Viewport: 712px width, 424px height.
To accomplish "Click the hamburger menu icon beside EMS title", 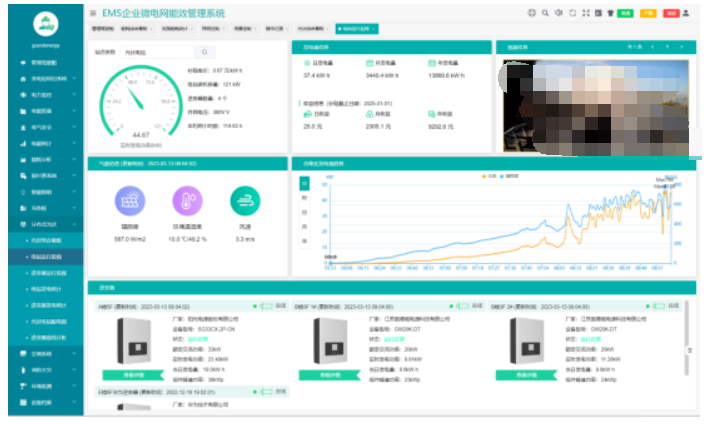I will coord(93,13).
